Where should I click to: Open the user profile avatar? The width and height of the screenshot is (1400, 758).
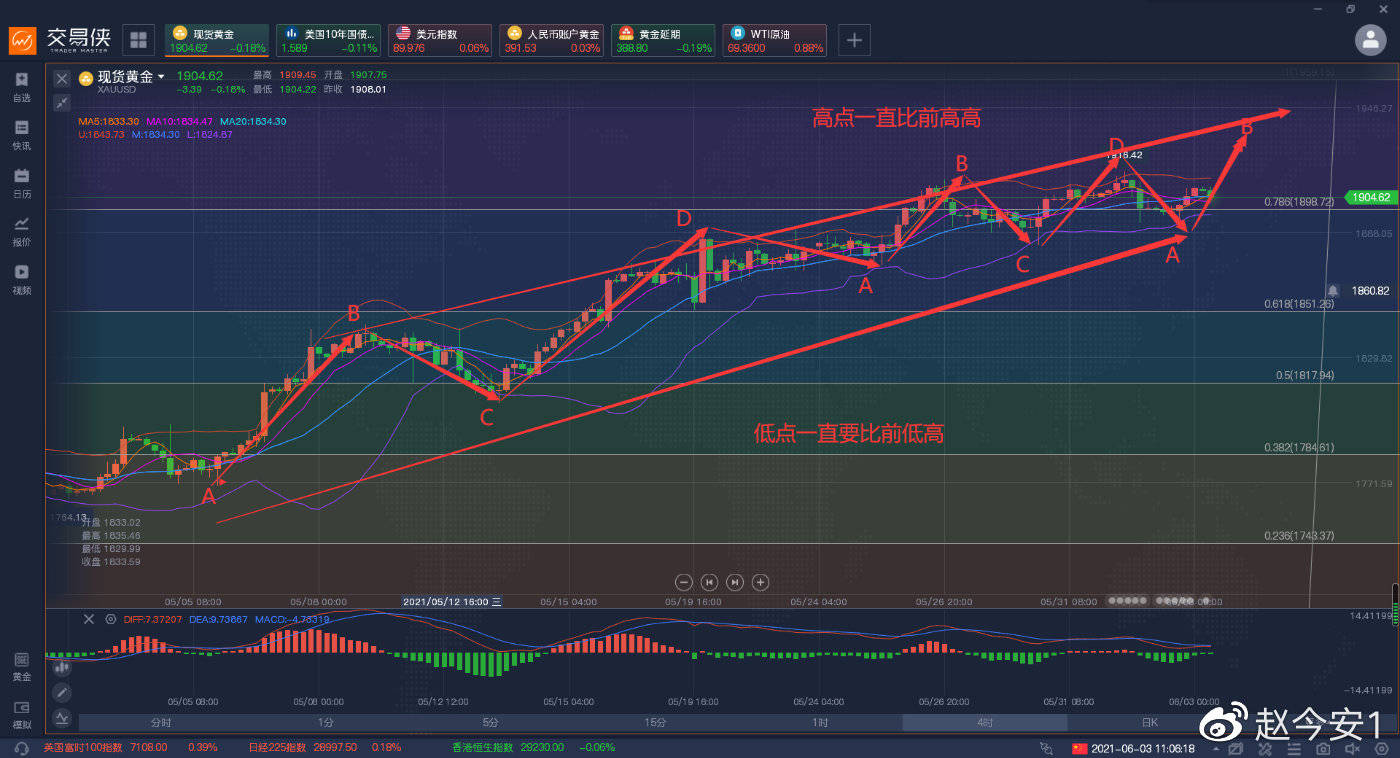pyautogui.click(x=1370, y=40)
